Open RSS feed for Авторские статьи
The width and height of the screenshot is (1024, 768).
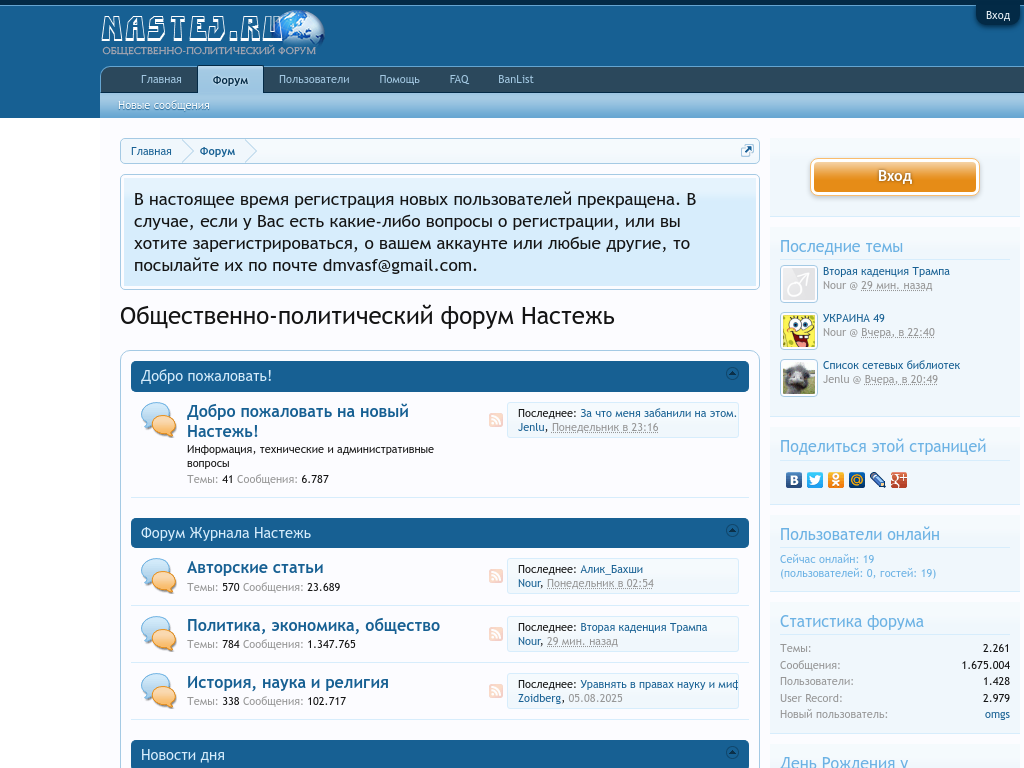[x=496, y=576]
